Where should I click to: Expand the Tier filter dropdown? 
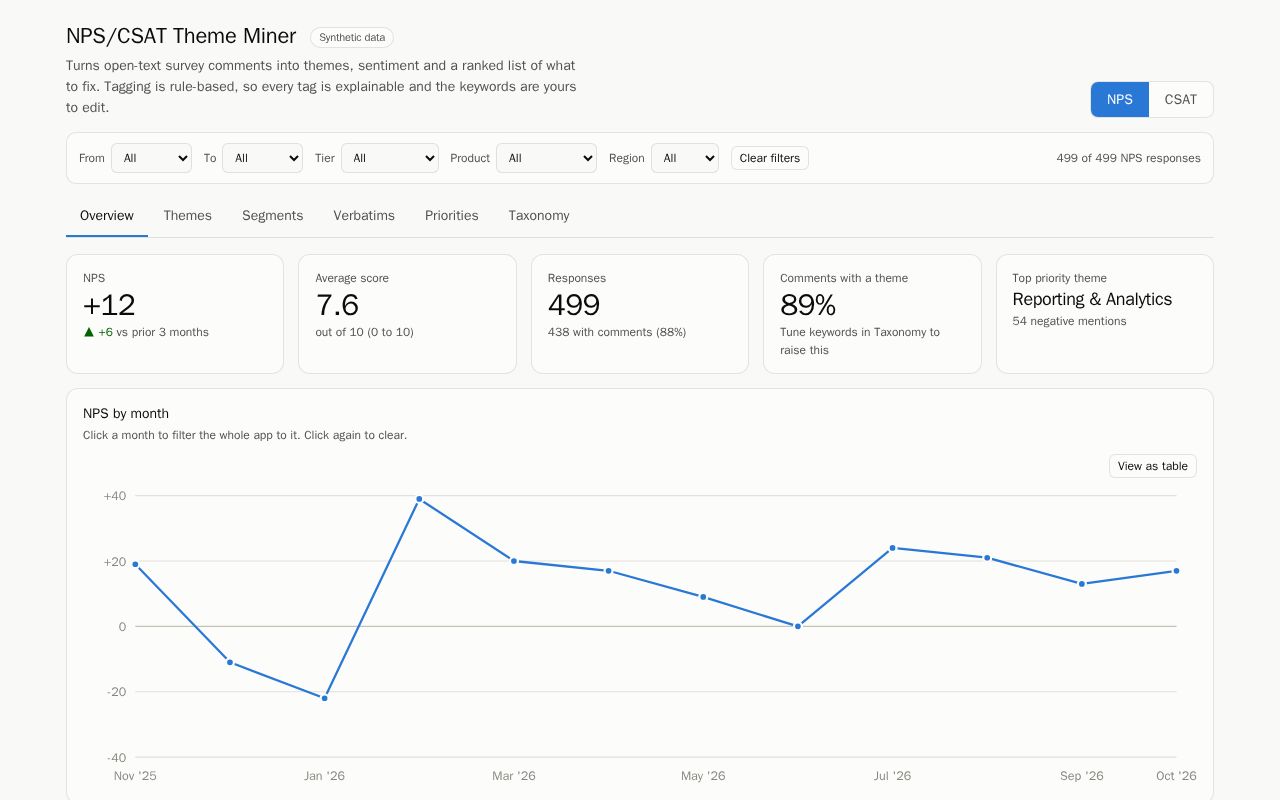tap(390, 158)
